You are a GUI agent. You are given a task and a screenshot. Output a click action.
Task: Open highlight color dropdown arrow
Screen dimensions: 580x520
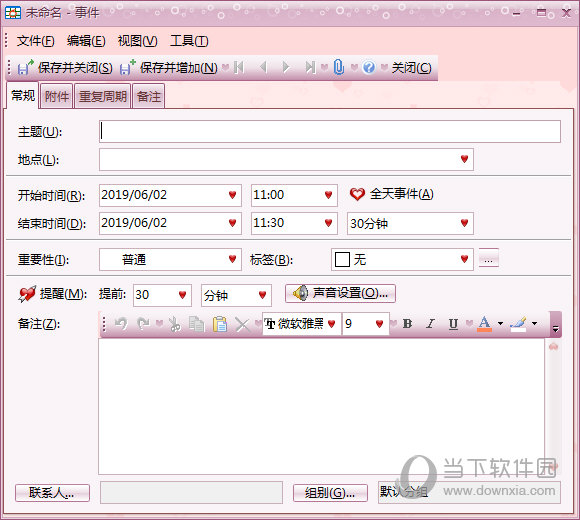click(x=534, y=324)
